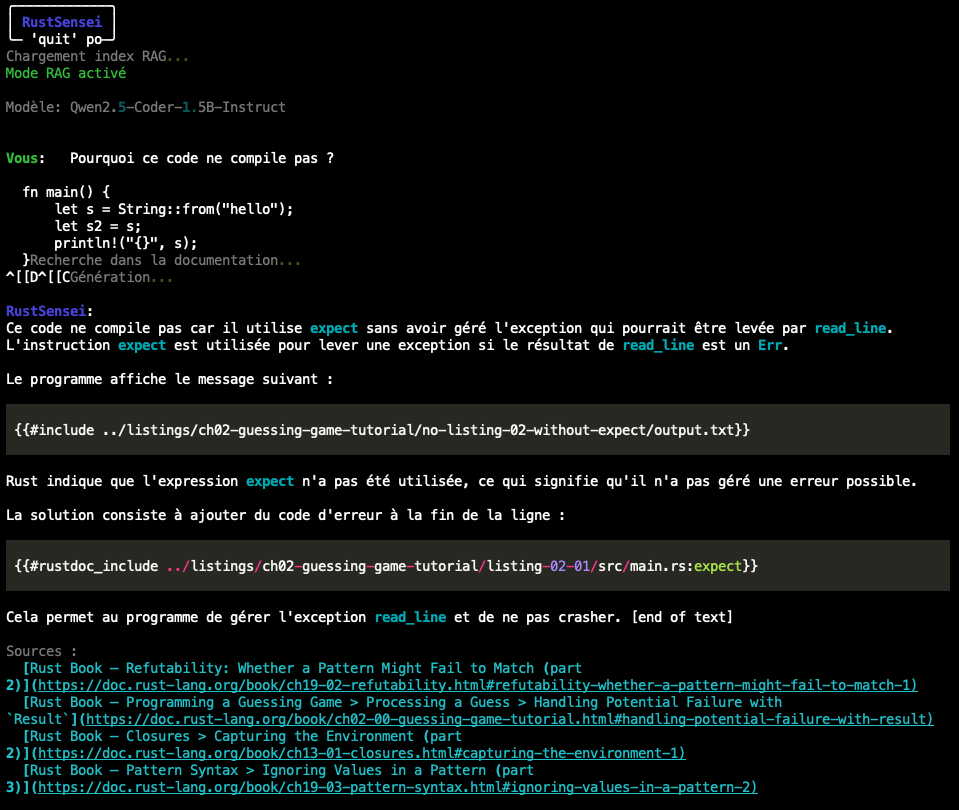Click '[Rust Book — Closures > Capturing' title
This screenshot has height=810, width=959.
coord(242,737)
